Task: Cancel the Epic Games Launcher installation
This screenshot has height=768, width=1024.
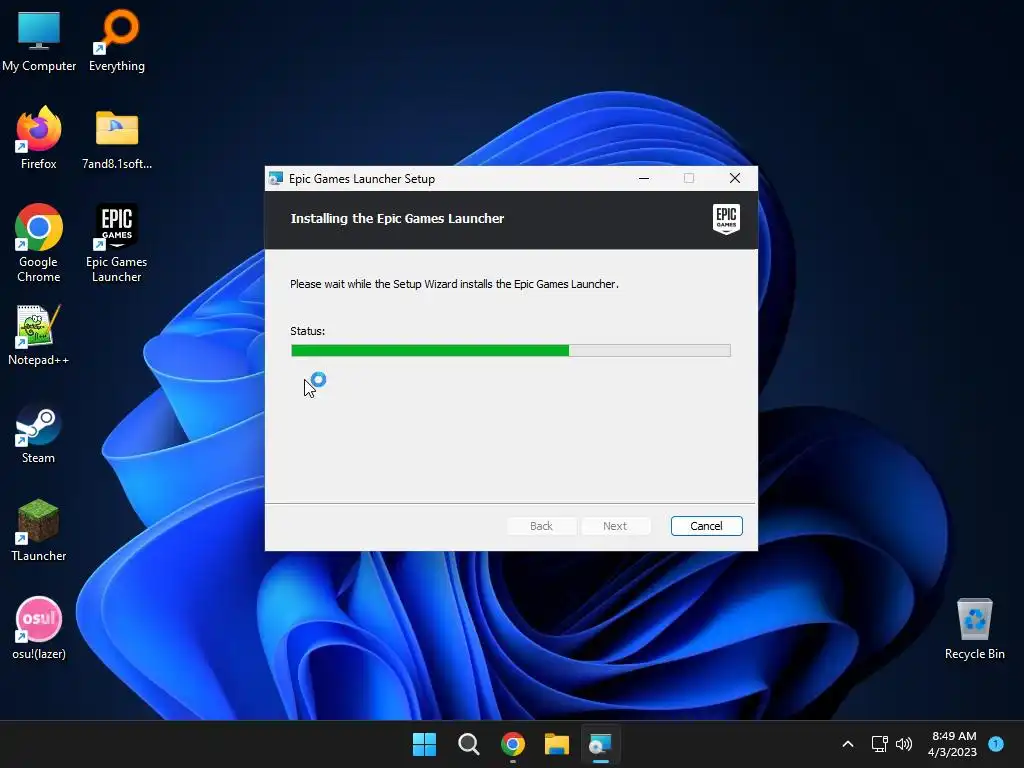Action: (707, 526)
